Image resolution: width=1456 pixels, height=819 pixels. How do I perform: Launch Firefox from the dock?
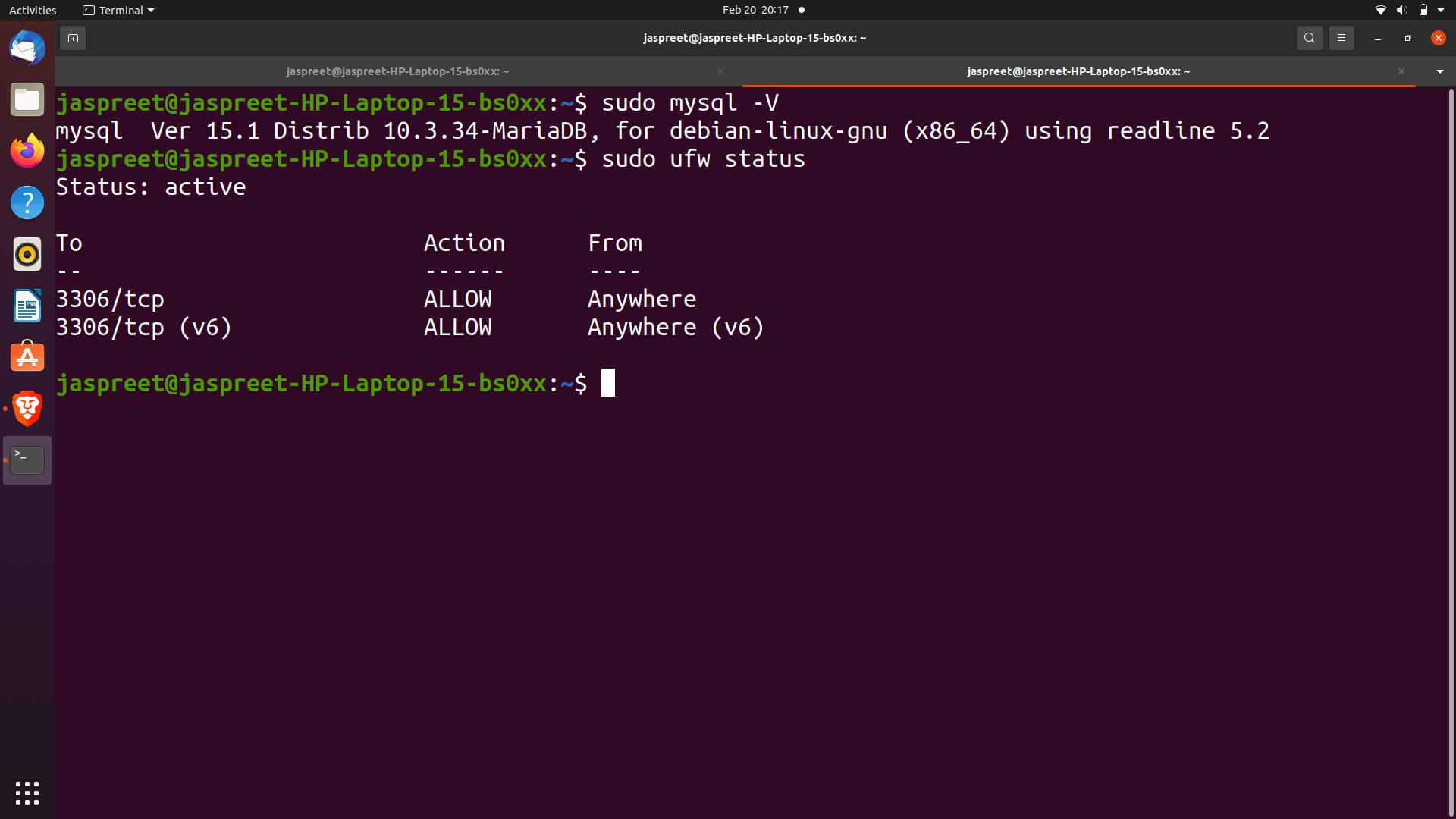[27, 152]
